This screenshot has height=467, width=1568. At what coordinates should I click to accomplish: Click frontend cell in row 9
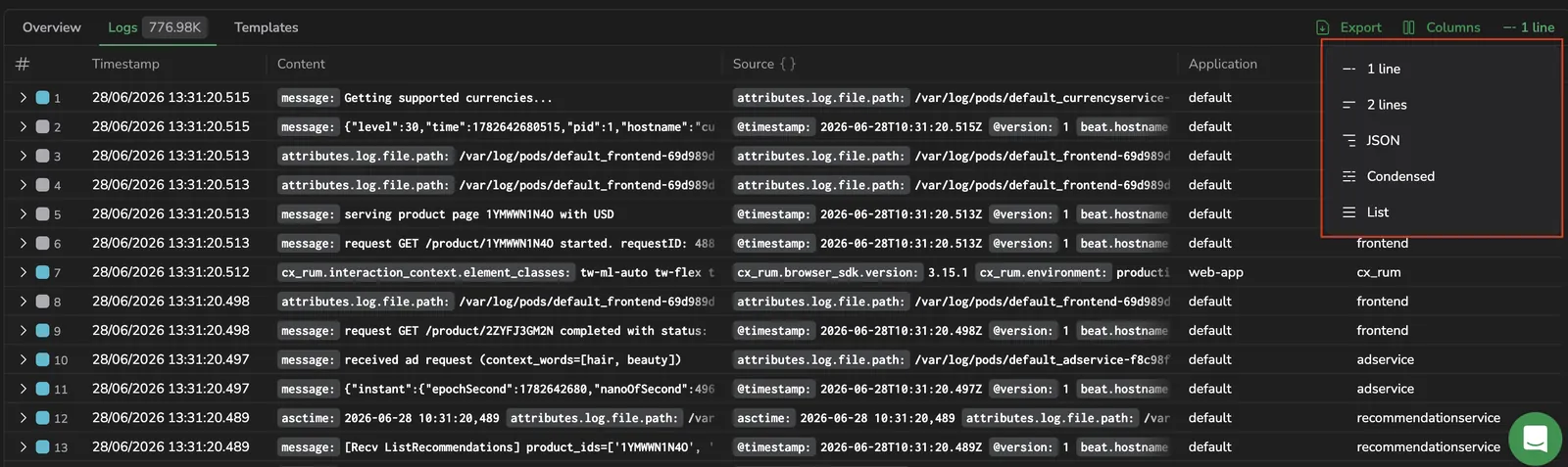pos(1383,330)
